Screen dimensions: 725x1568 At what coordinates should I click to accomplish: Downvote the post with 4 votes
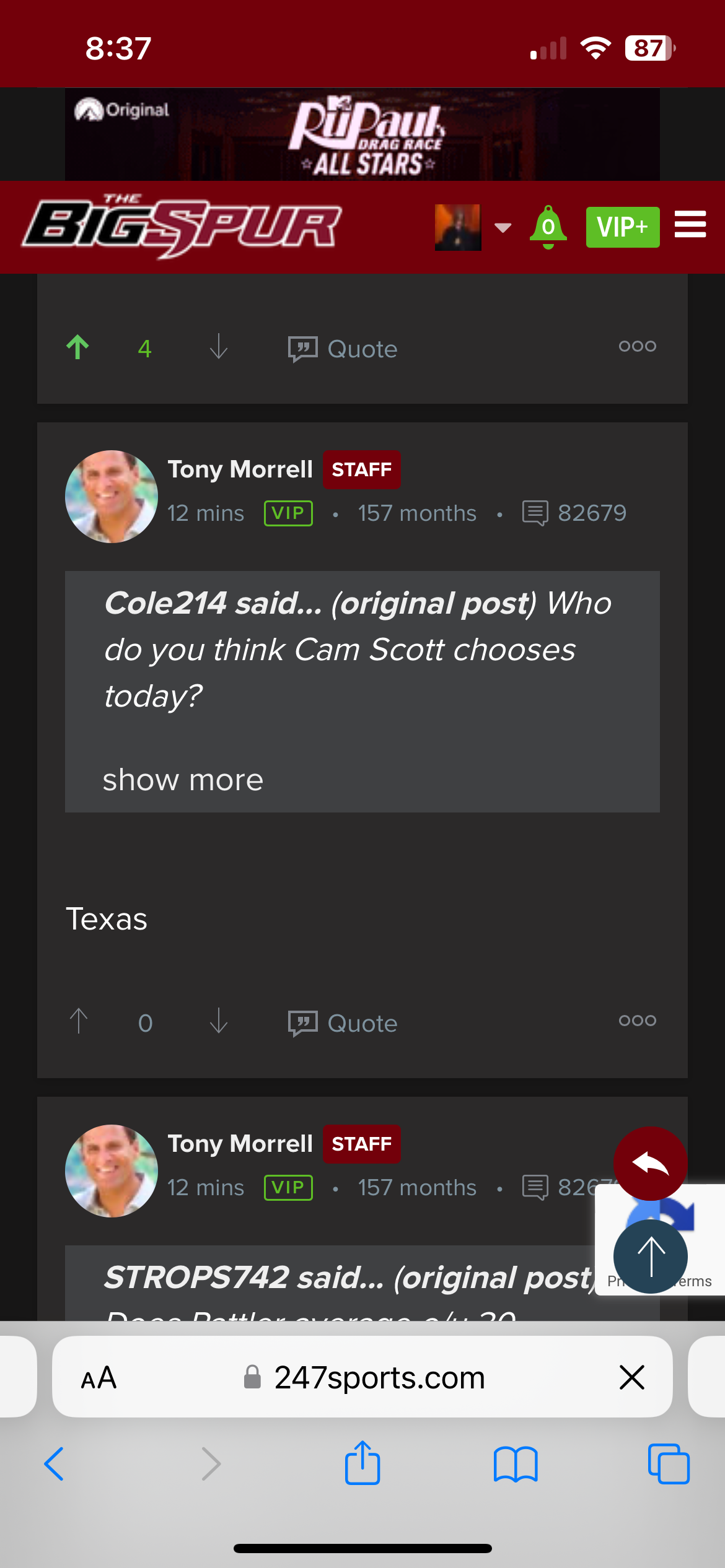coord(219,347)
